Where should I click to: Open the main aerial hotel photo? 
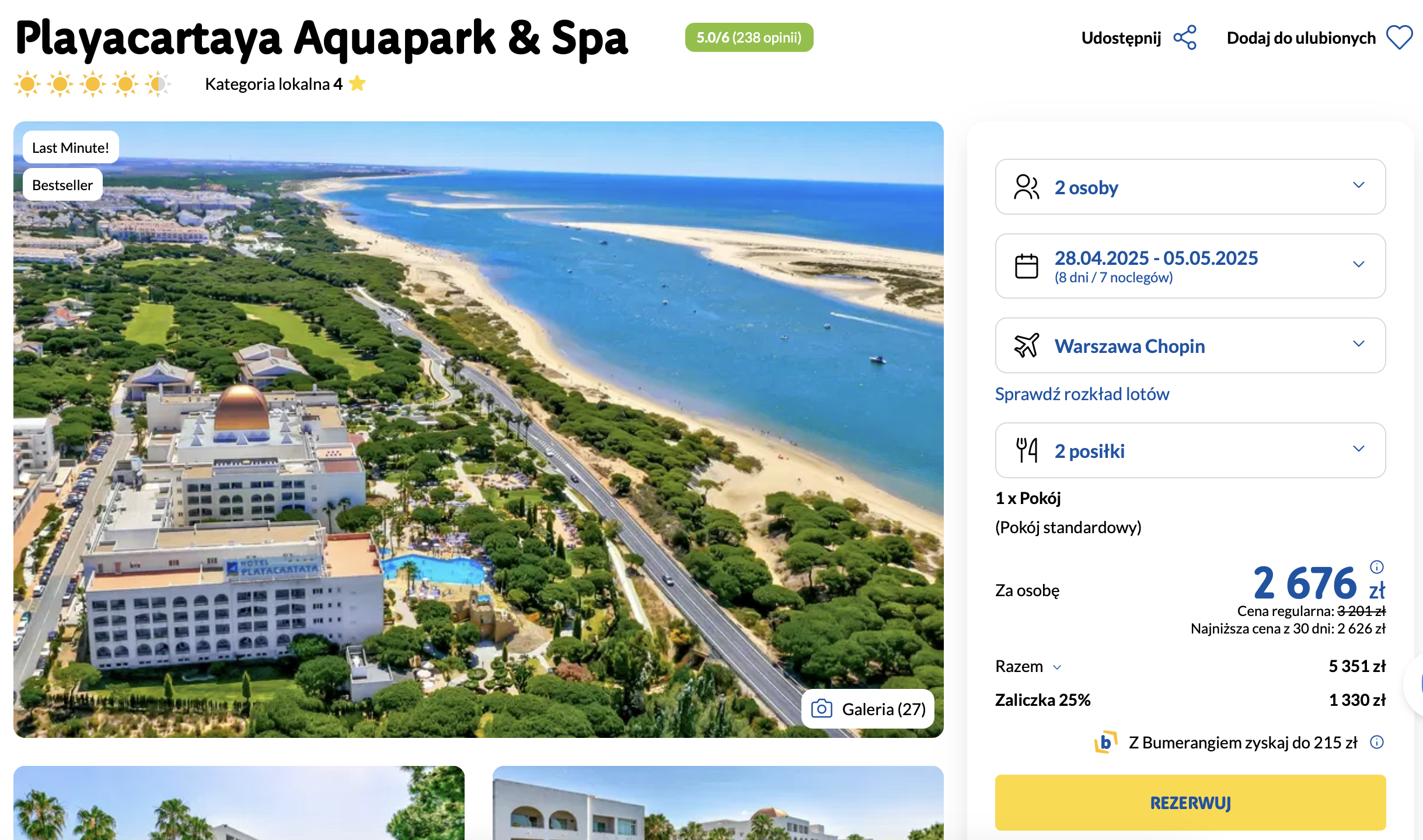(x=478, y=429)
